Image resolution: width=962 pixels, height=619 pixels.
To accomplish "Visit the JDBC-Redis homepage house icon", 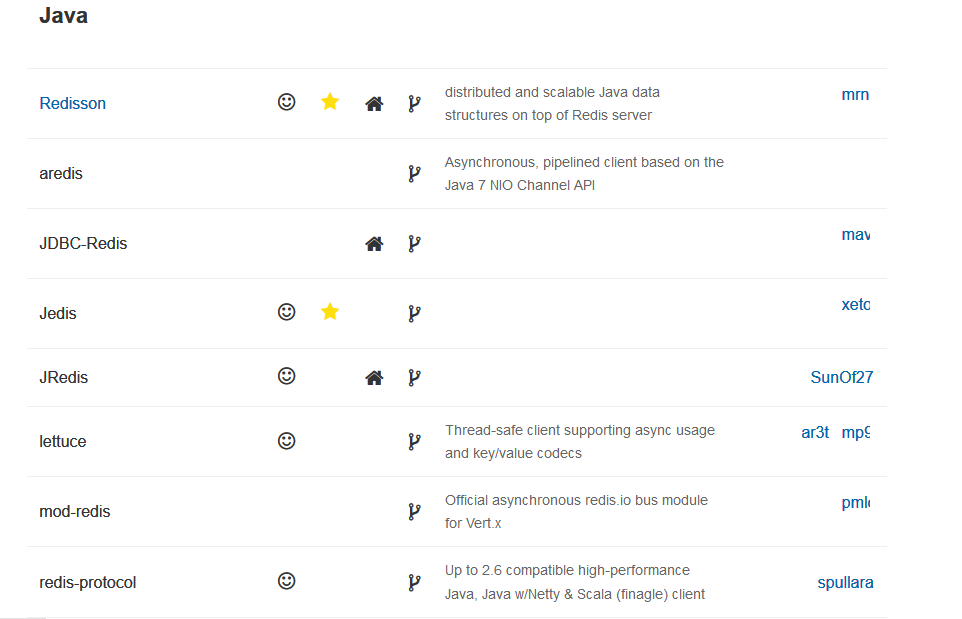I will pyautogui.click(x=374, y=243).
